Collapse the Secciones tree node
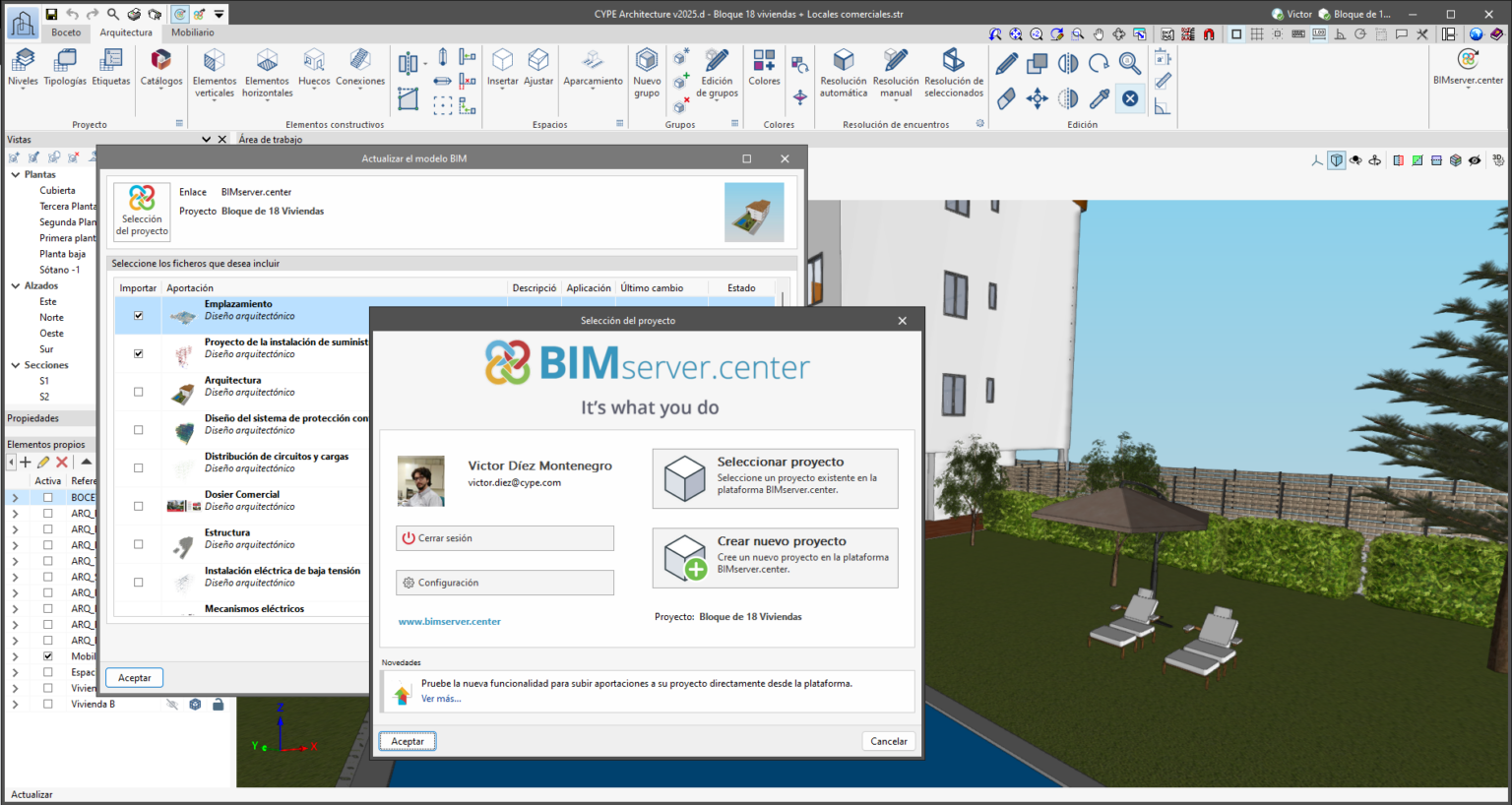Screen dimensions: 1512x805 [x=16, y=365]
